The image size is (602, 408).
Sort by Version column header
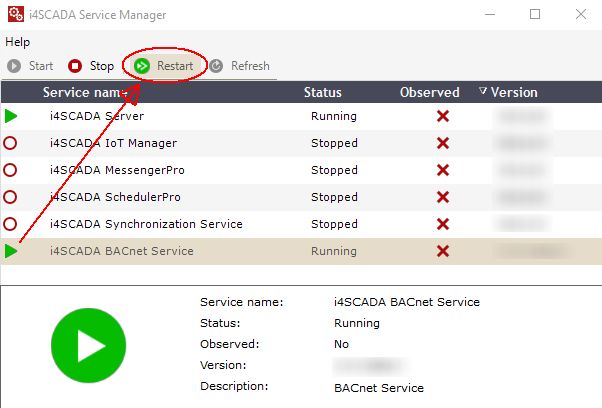[x=514, y=93]
